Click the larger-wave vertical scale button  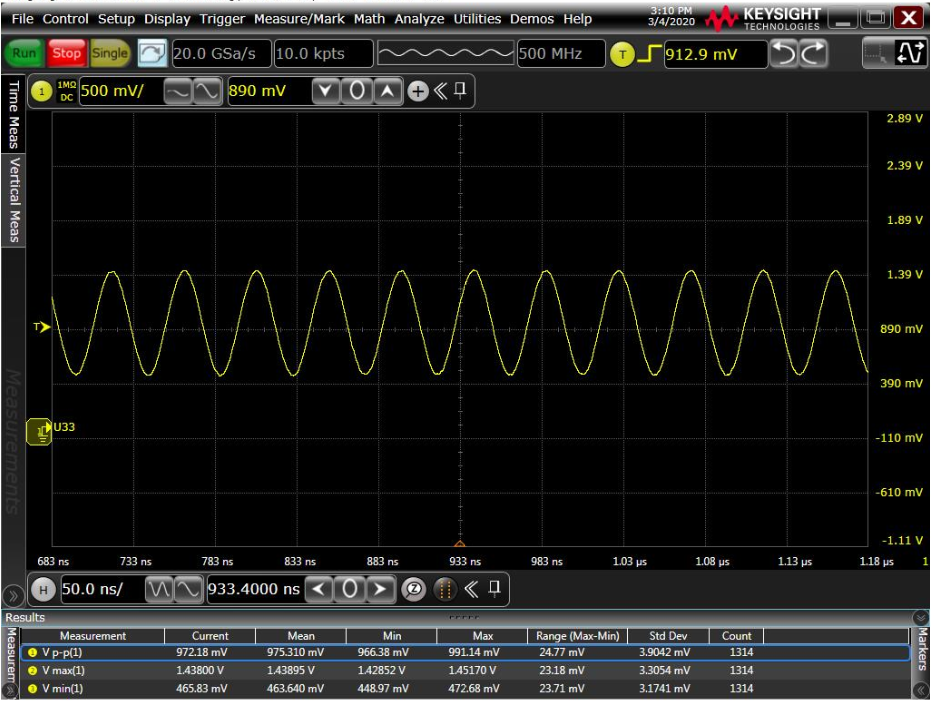point(206,91)
